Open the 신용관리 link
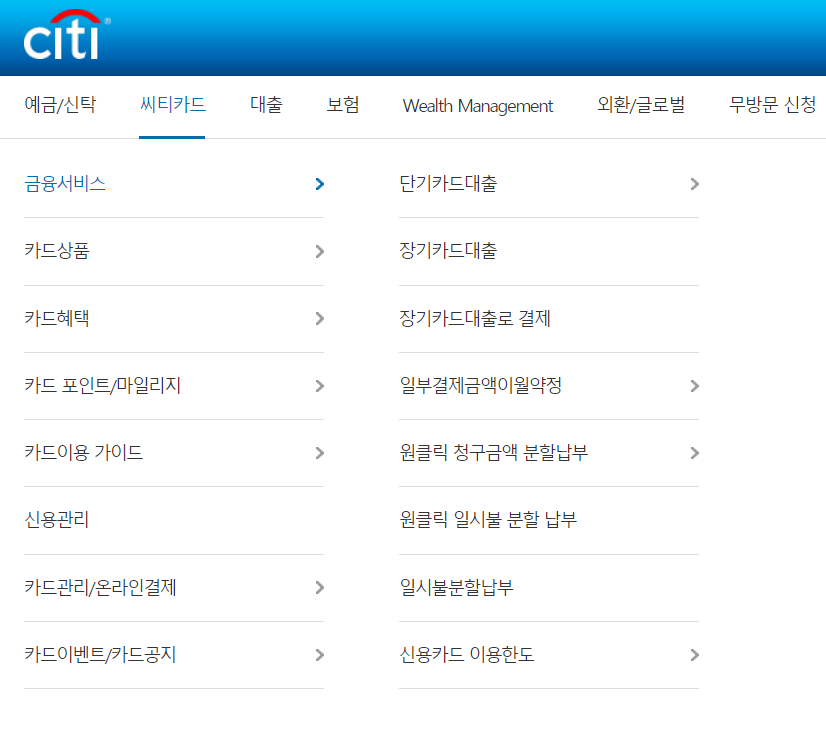The height and width of the screenshot is (731, 826). (x=57, y=520)
